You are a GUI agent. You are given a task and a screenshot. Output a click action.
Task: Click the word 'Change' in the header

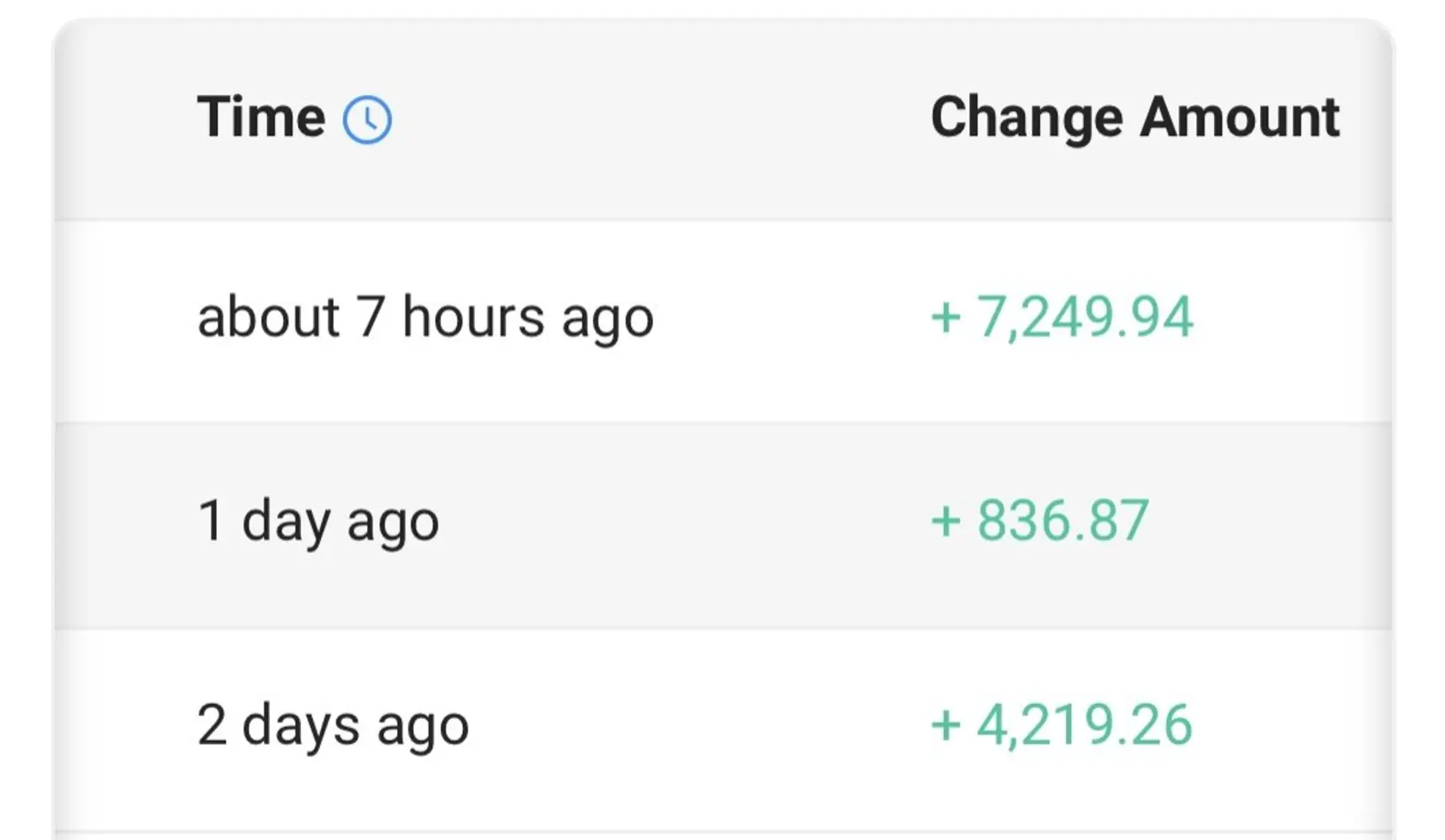click(1027, 119)
